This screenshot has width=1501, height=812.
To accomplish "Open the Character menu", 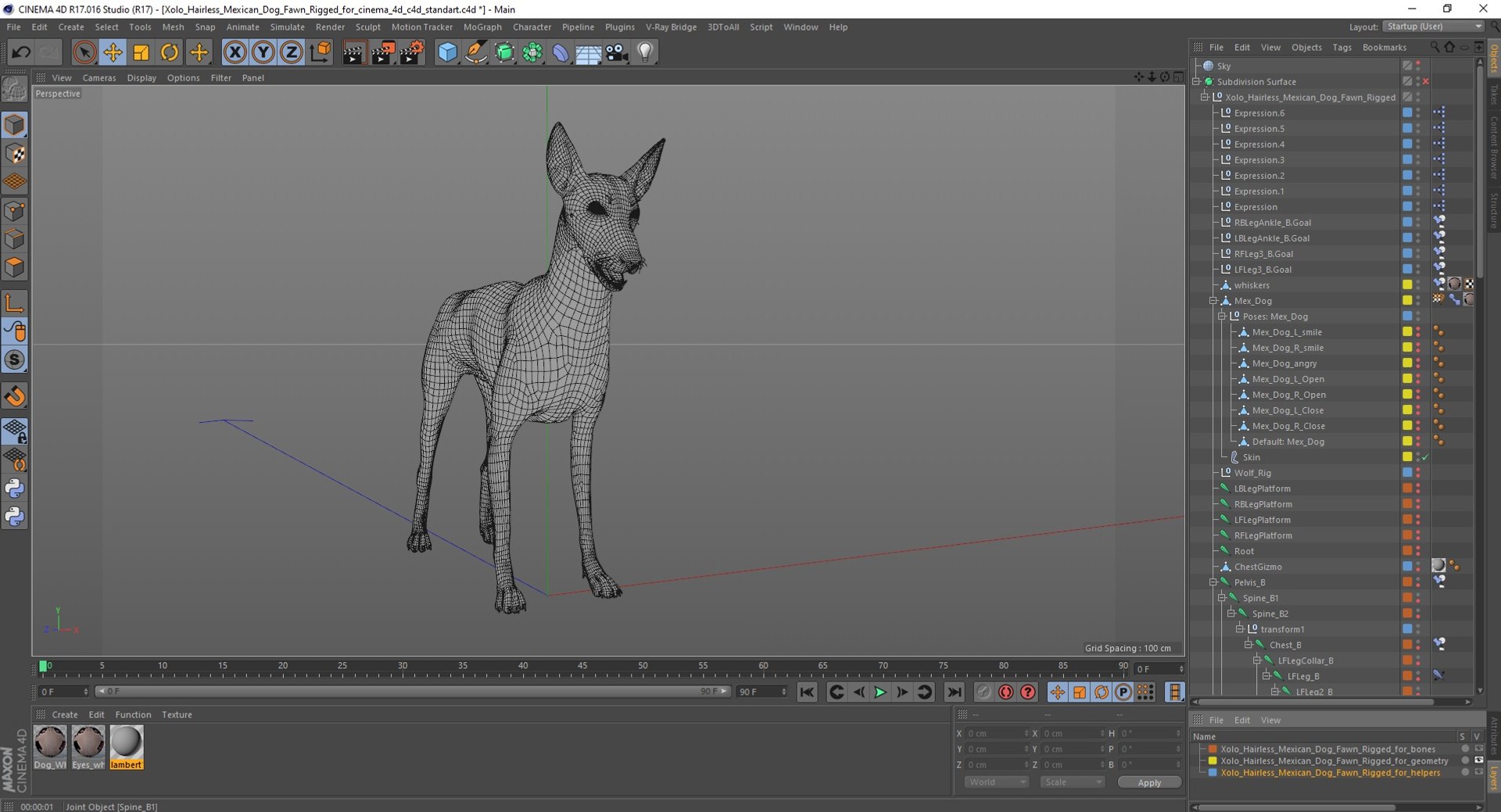I will coord(532,27).
